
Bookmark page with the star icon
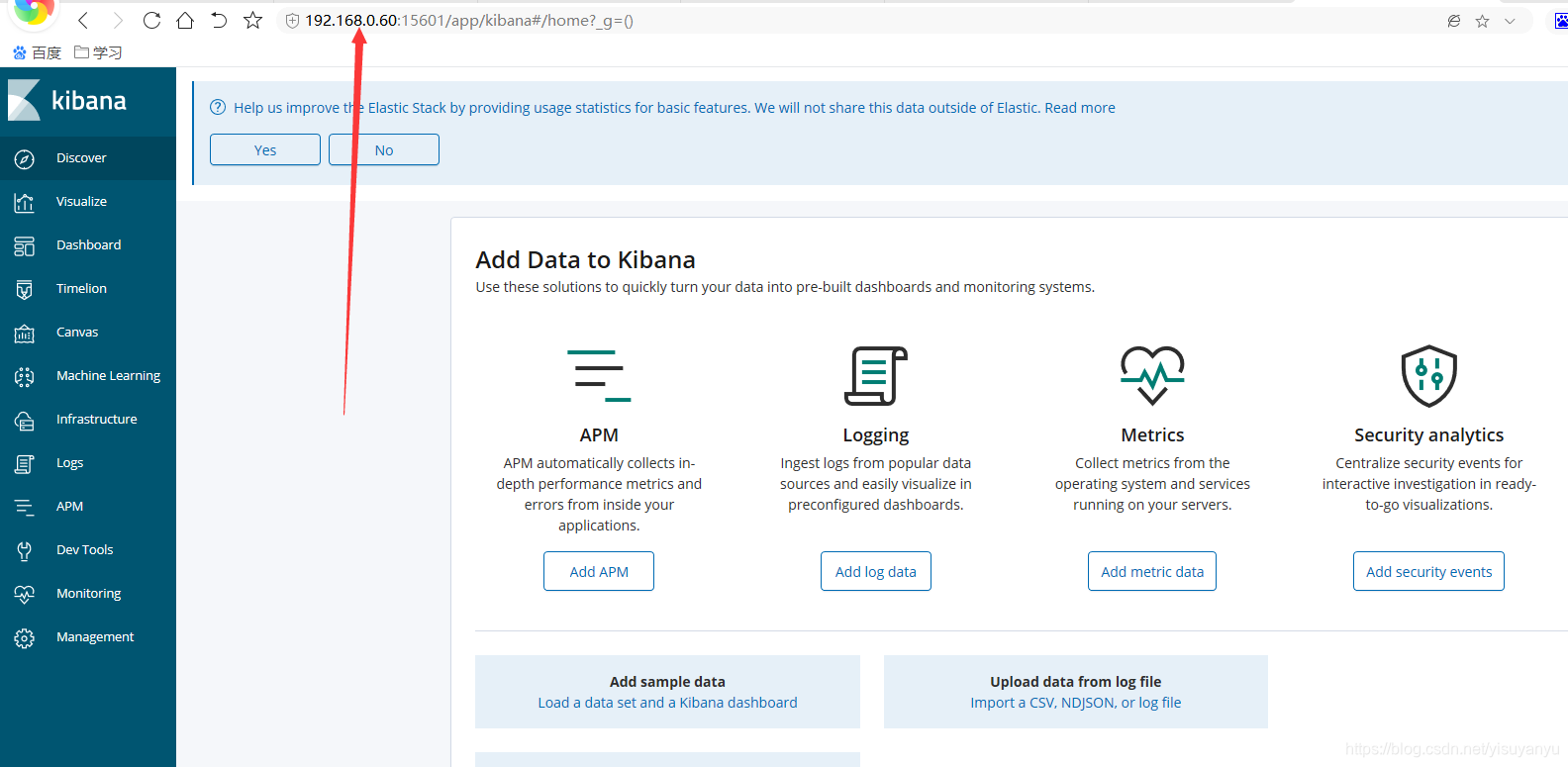tap(253, 20)
